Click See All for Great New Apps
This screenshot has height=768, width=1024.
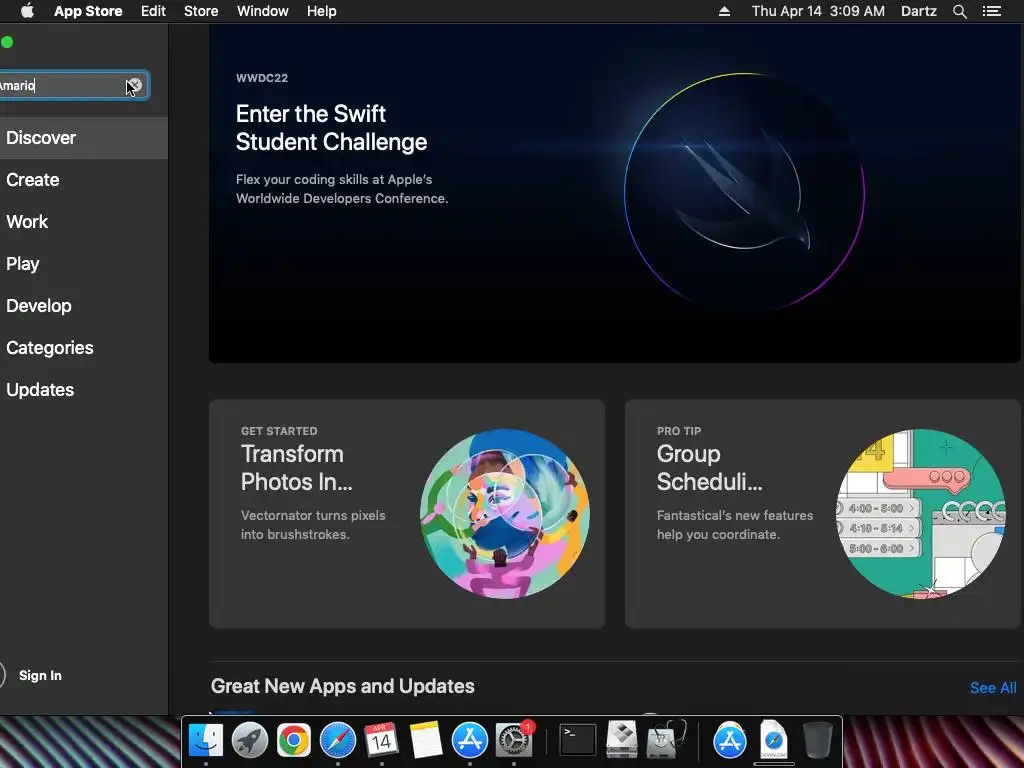[x=993, y=688]
